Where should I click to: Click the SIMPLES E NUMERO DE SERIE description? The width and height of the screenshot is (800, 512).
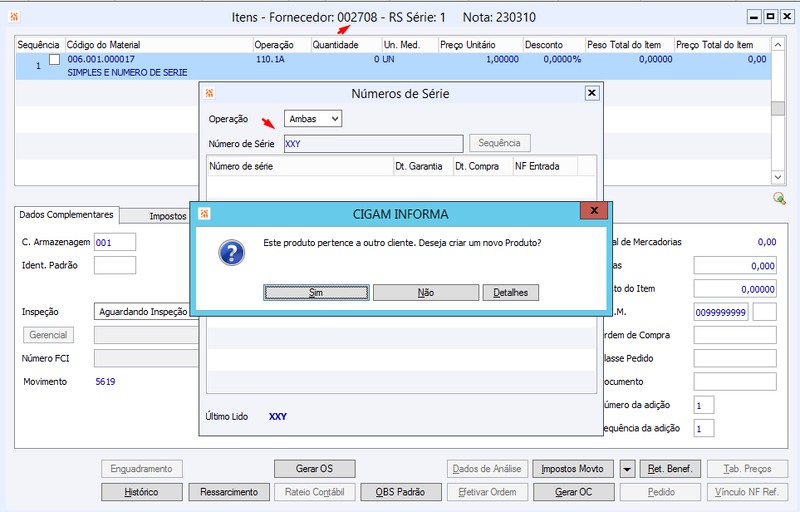pos(128,72)
